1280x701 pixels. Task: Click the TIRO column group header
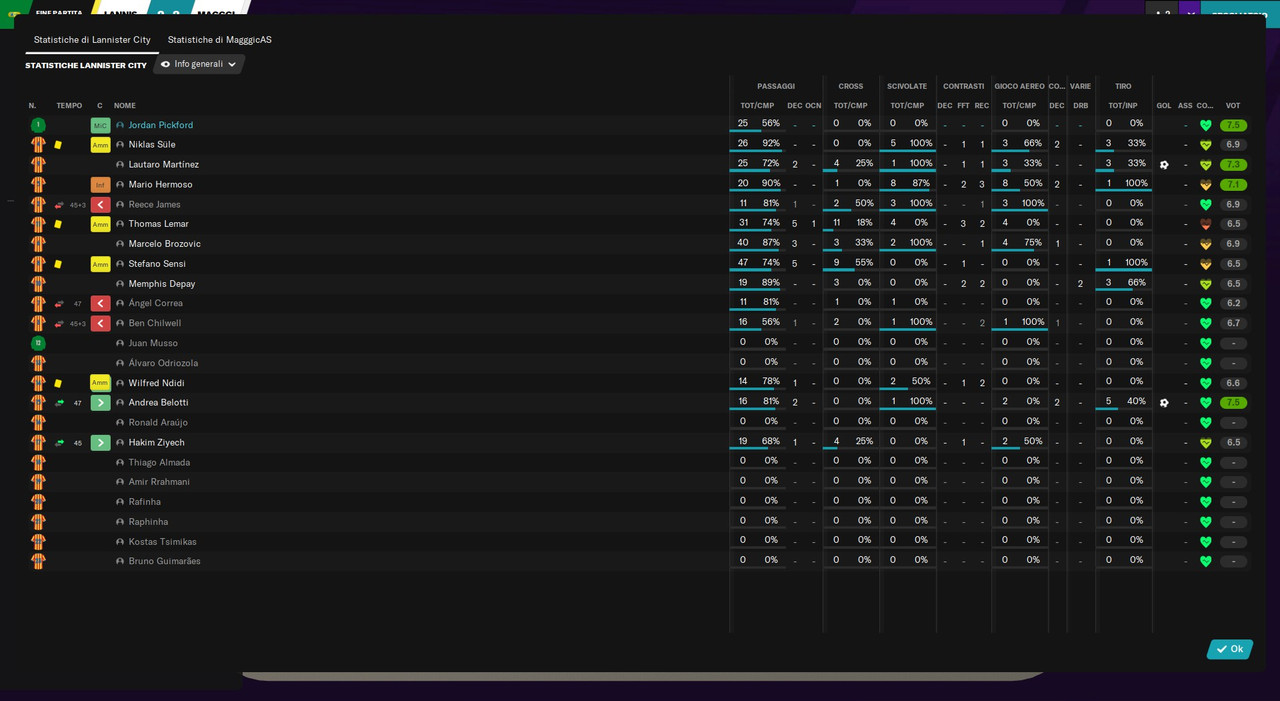pyautogui.click(x=1123, y=87)
